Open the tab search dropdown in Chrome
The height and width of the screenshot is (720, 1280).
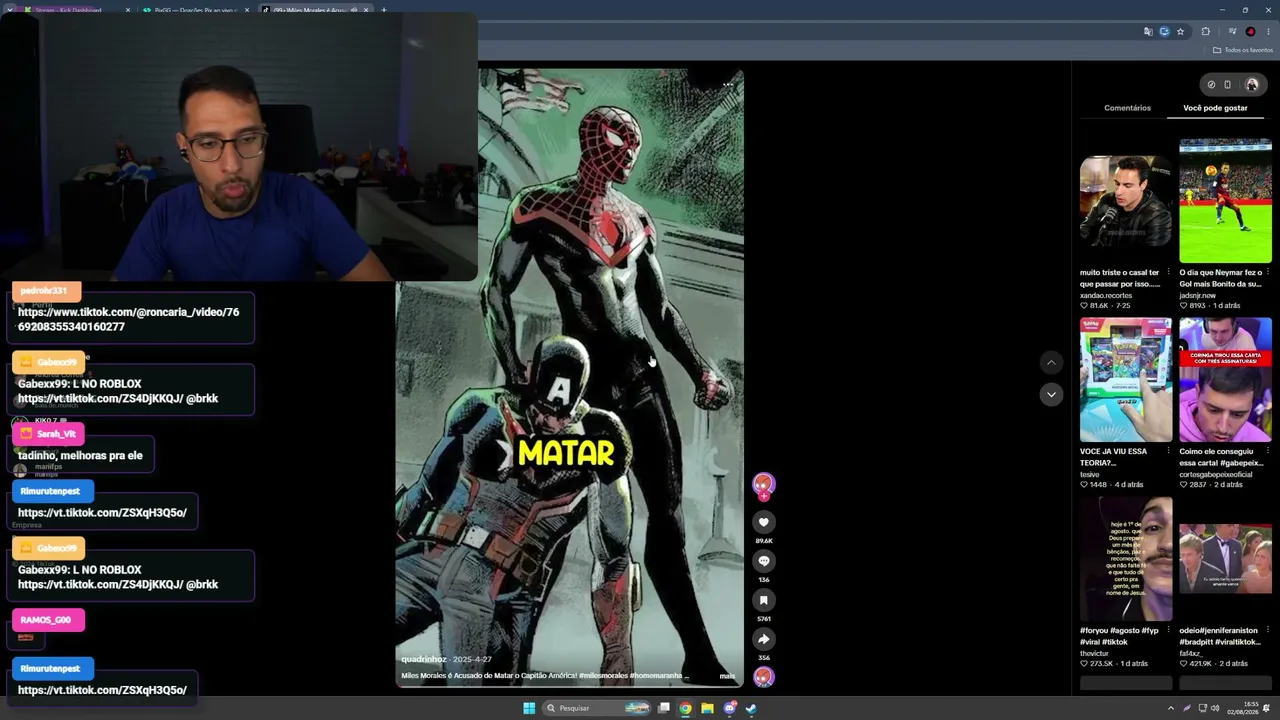pyautogui.click(x=10, y=10)
